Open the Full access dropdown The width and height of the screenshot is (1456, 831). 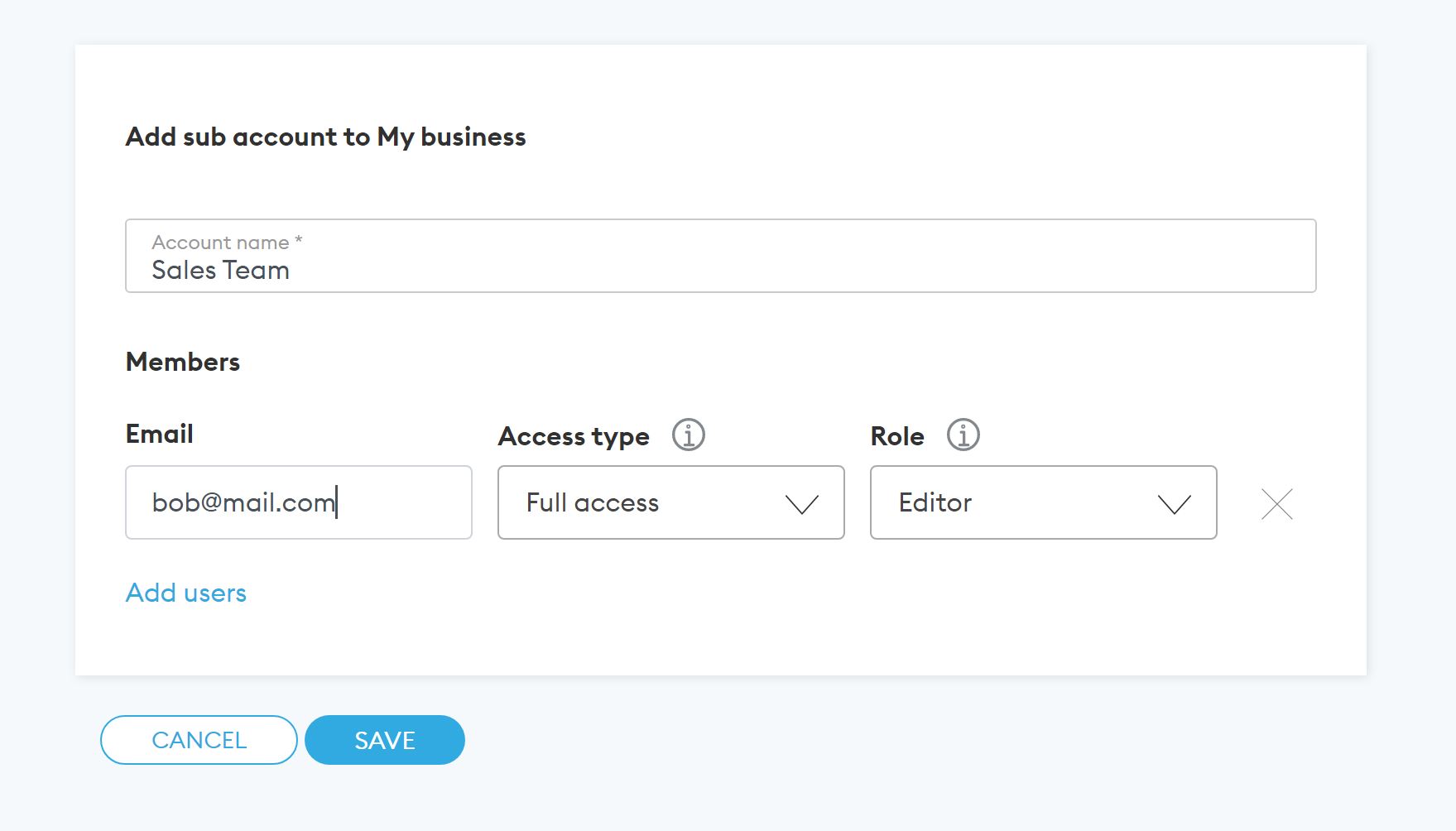pos(670,502)
